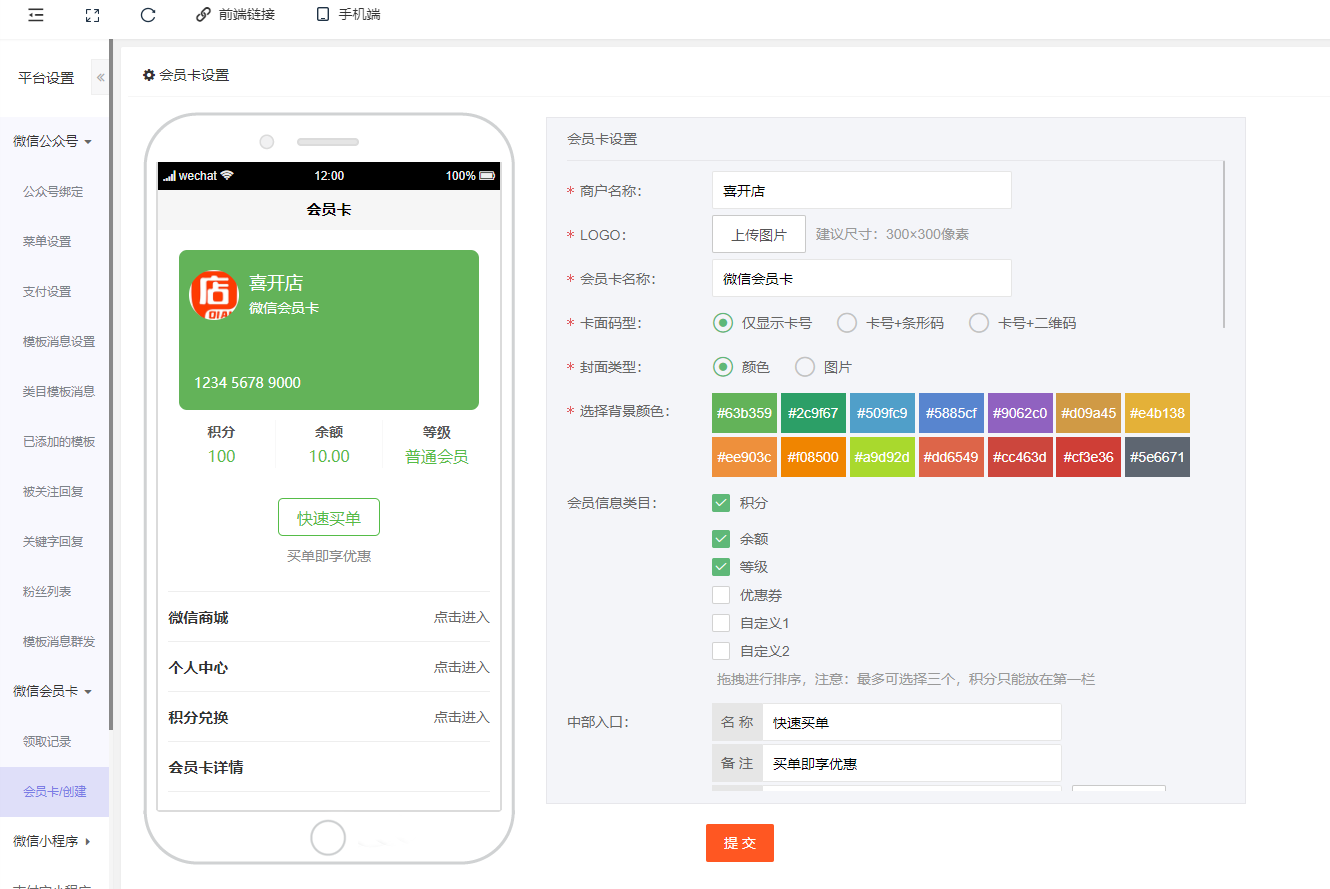Pick background color #f08500
The width and height of the screenshot is (1330, 889).
pyautogui.click(x=813, y=457)
